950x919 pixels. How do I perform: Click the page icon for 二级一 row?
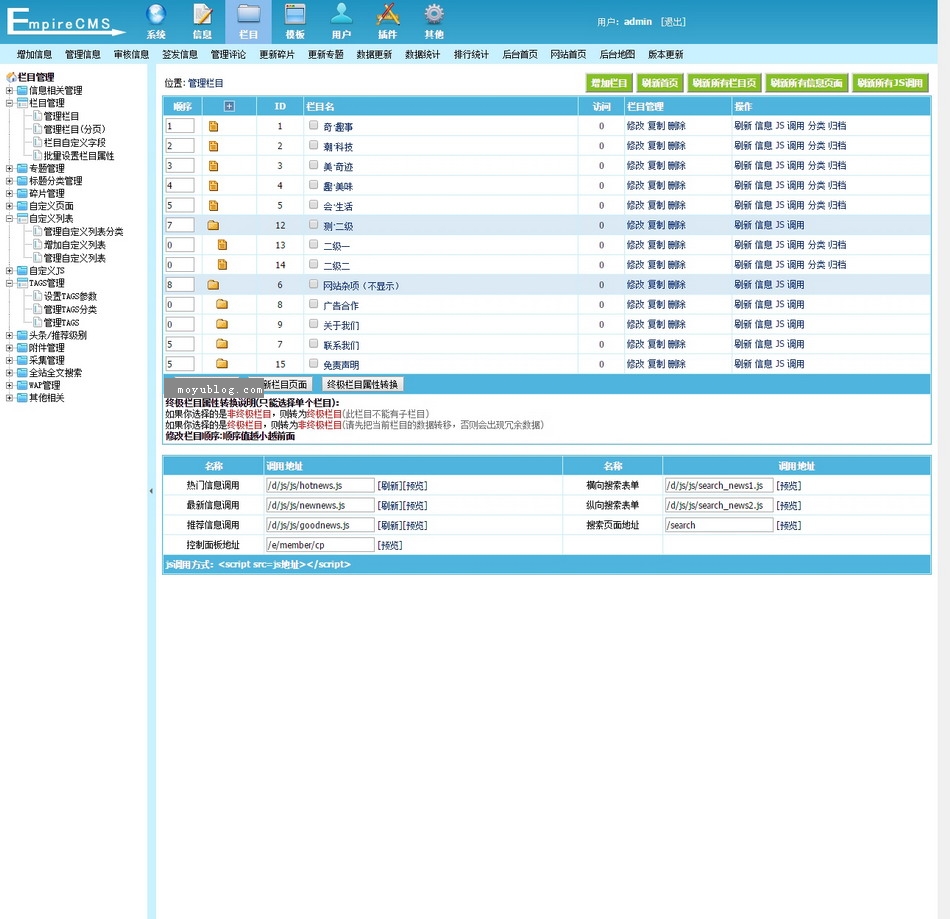point(222,245)
